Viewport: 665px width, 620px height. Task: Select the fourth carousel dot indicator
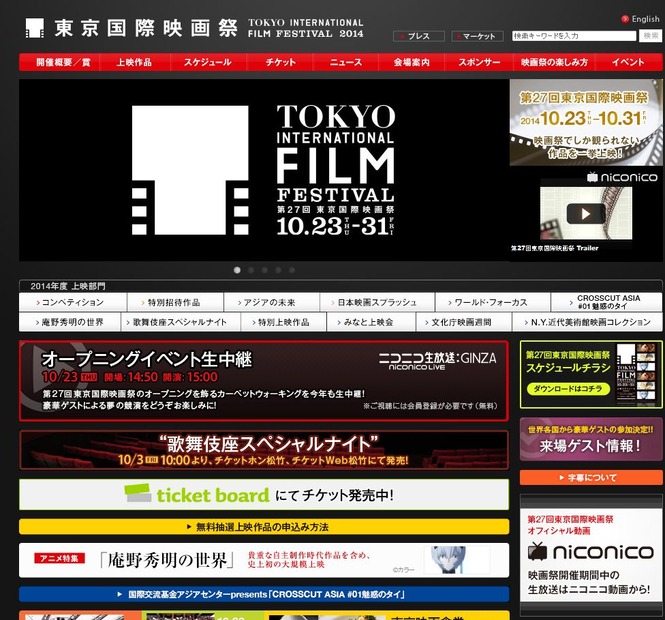278,270
